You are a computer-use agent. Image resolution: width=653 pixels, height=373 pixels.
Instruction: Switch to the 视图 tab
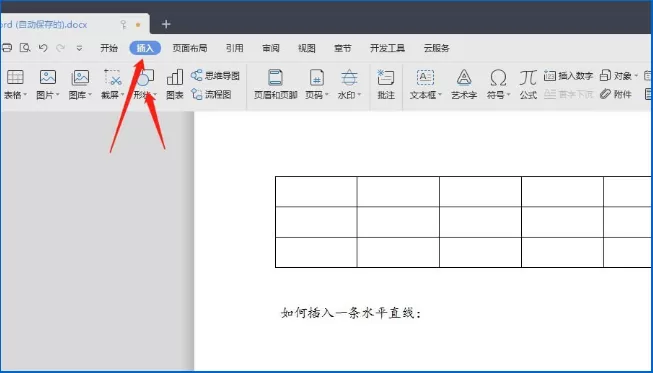pyautogui.click(x=307, y=48)
